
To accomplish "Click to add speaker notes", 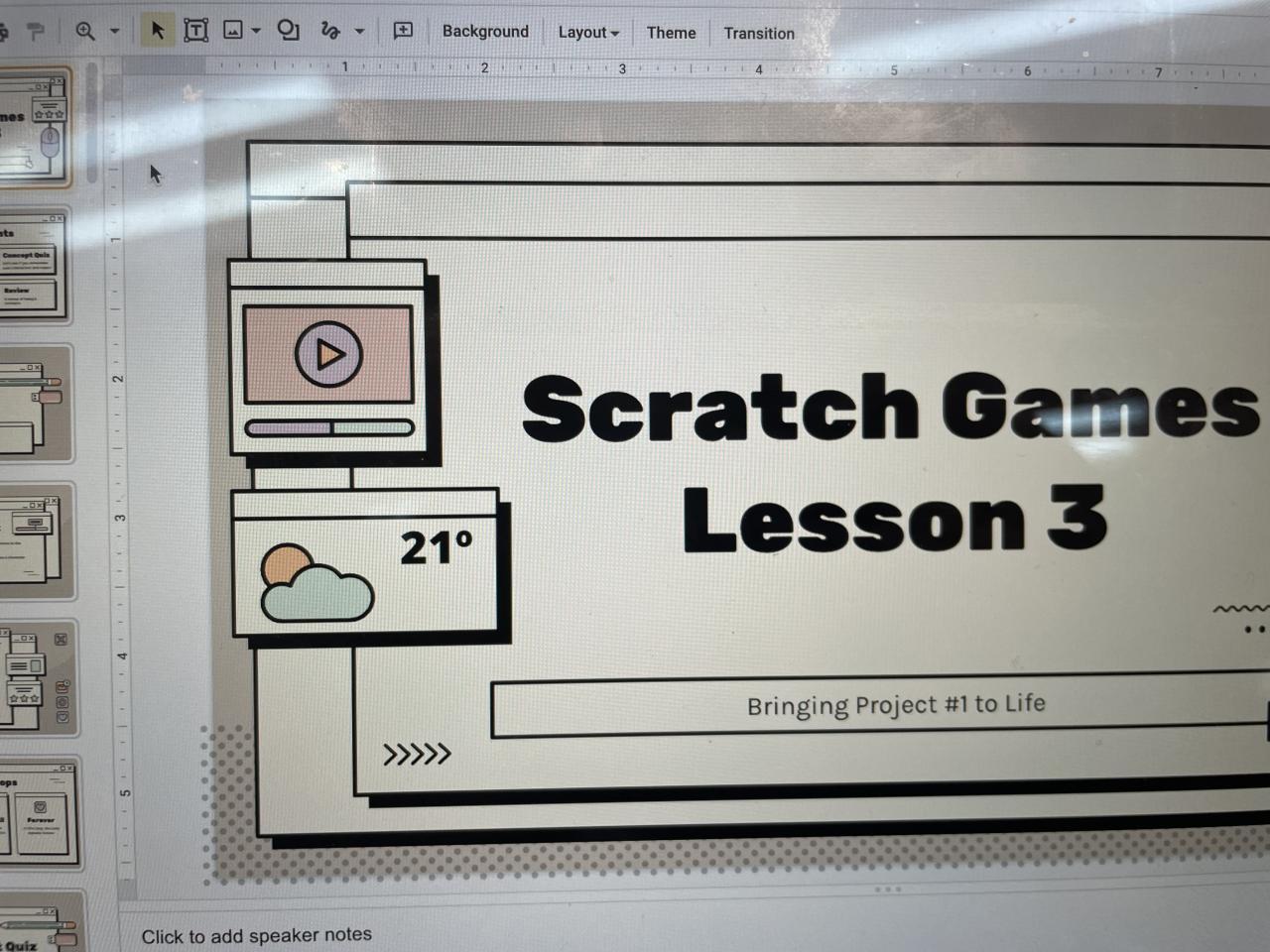I will (256, 935).
